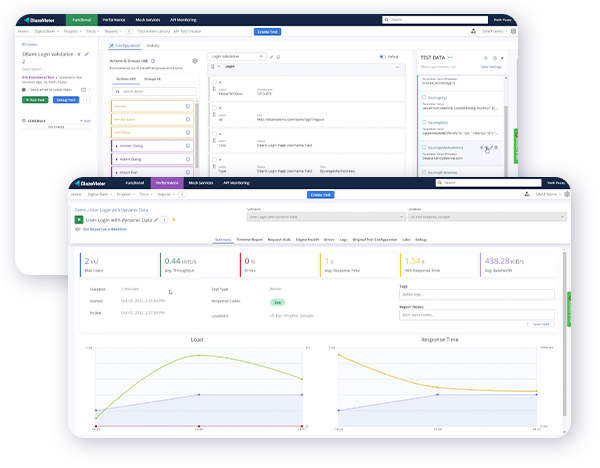Click the actions list scrollbar
Viewport: 600px width, 468px height.
point(197,134)
